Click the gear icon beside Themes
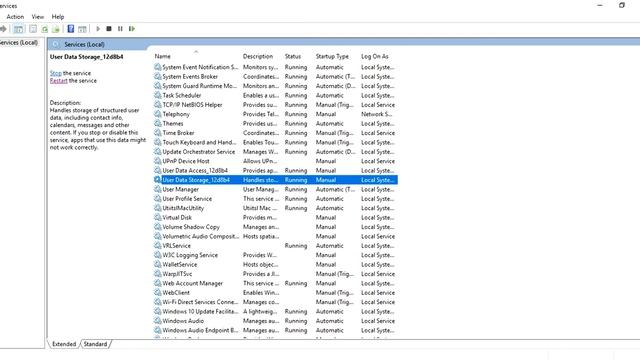The width and height of the screenshot is (640, 360). [158, 123]
